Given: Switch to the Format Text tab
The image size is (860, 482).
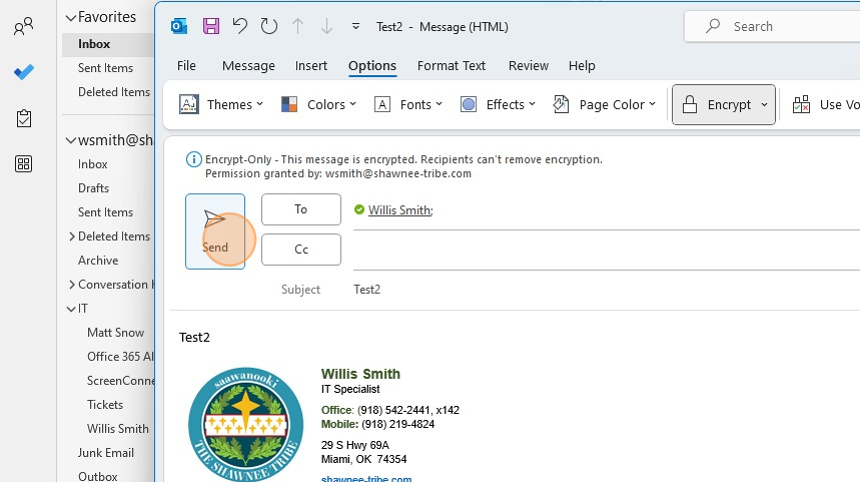Looking at the screenshot, I should click(x=451, y=66).
